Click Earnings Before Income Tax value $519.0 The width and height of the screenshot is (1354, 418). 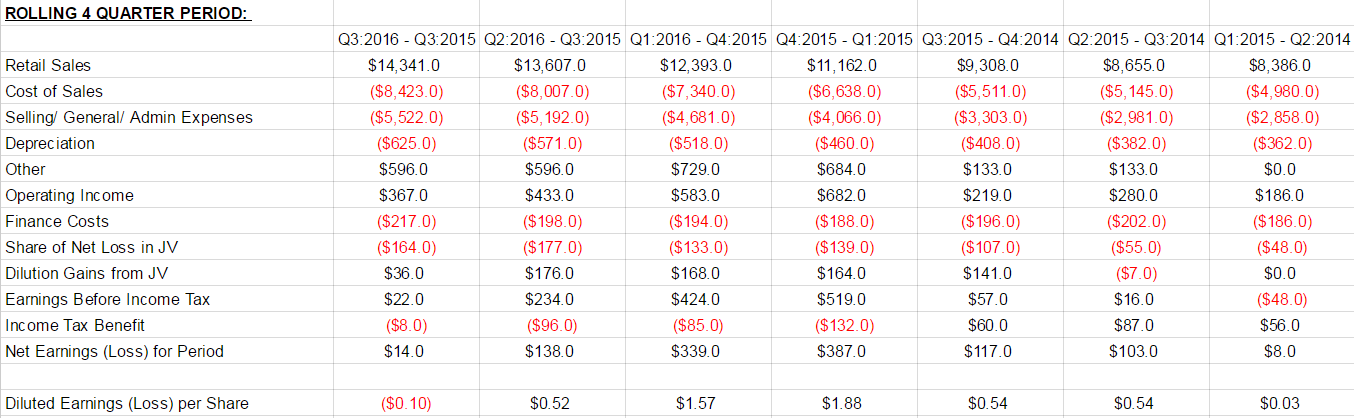pos(842,300)
